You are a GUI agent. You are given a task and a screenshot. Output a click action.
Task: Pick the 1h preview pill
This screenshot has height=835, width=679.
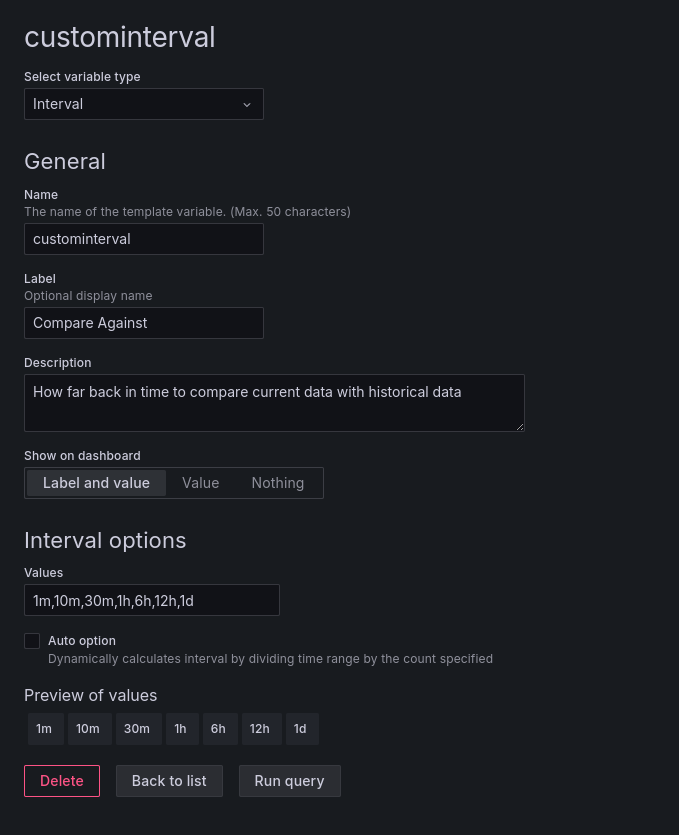pos(181,729)
